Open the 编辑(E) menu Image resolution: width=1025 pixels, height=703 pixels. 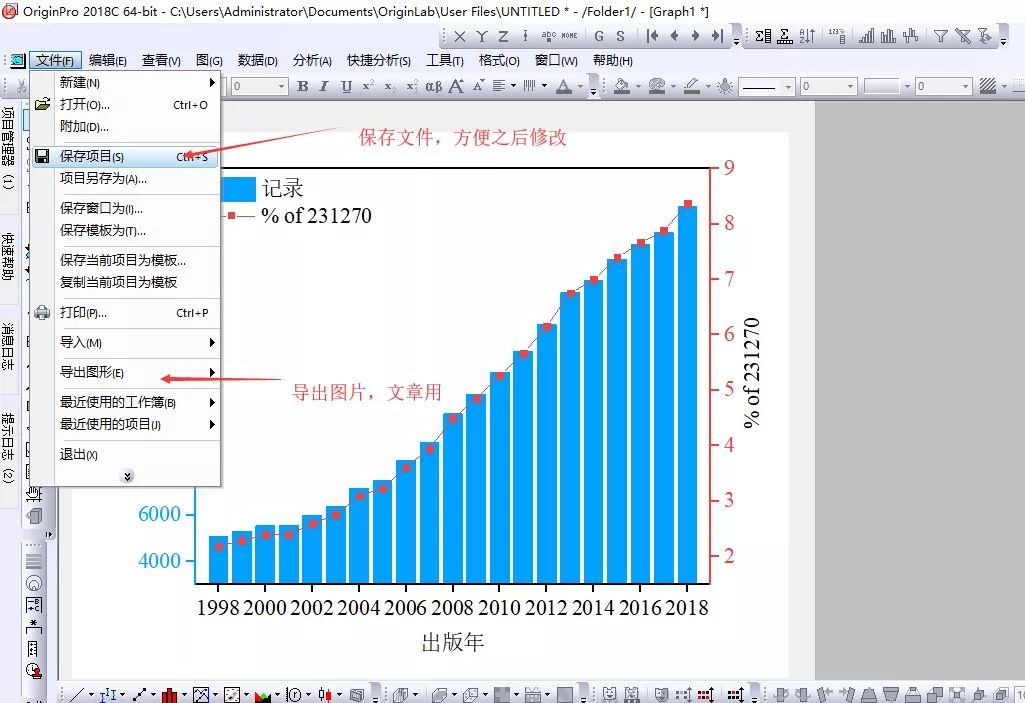coord(108,61)
